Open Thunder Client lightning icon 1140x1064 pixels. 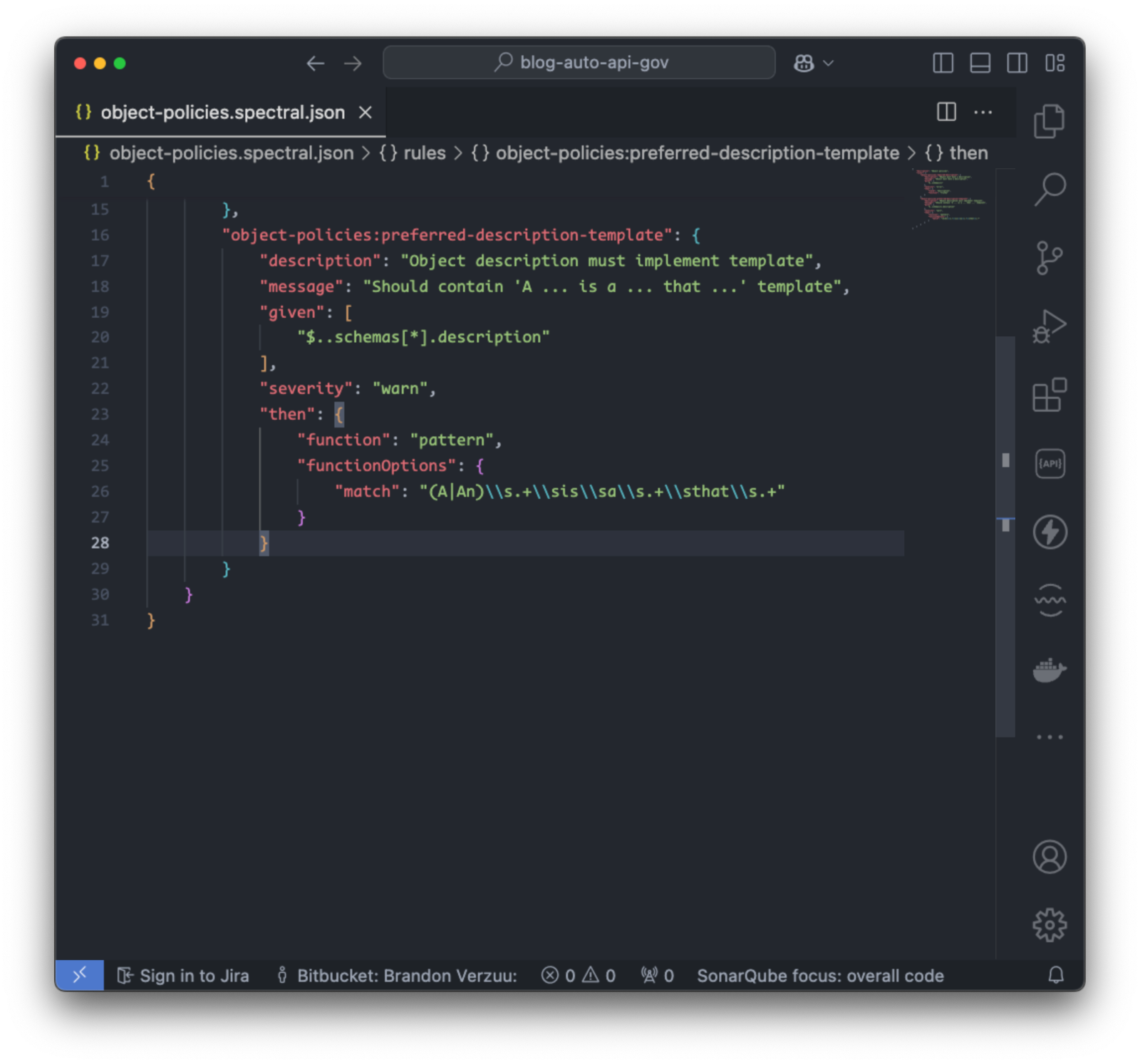tap(1049, 533)
